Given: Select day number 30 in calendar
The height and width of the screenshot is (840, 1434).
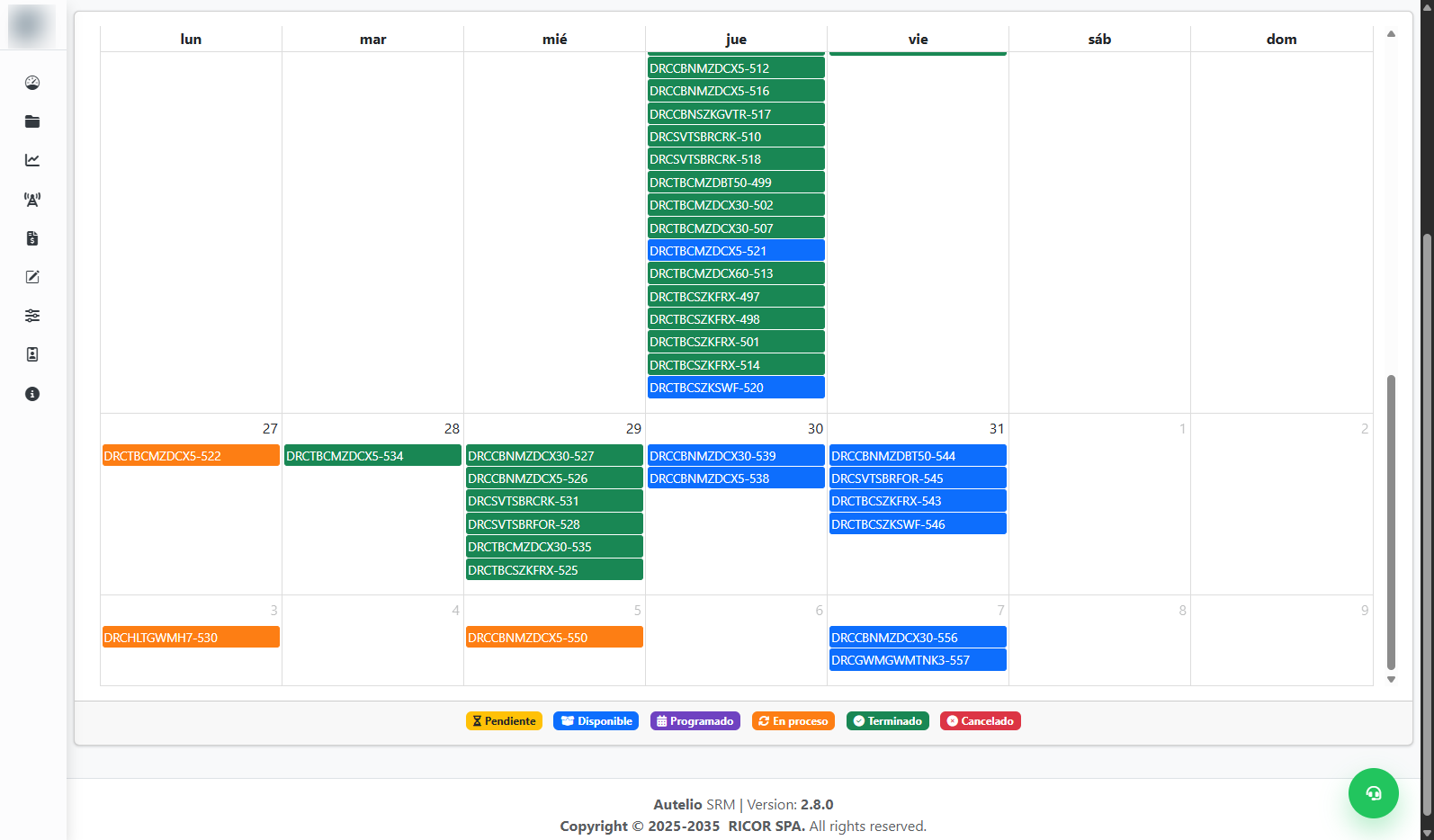Looking at the screenshot, I should (815, 429).
